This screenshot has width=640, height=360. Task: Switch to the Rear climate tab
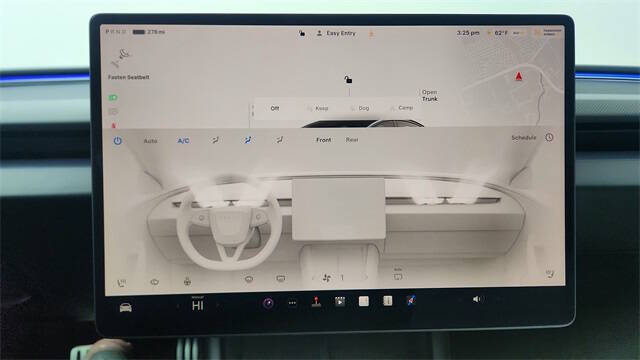352,140
